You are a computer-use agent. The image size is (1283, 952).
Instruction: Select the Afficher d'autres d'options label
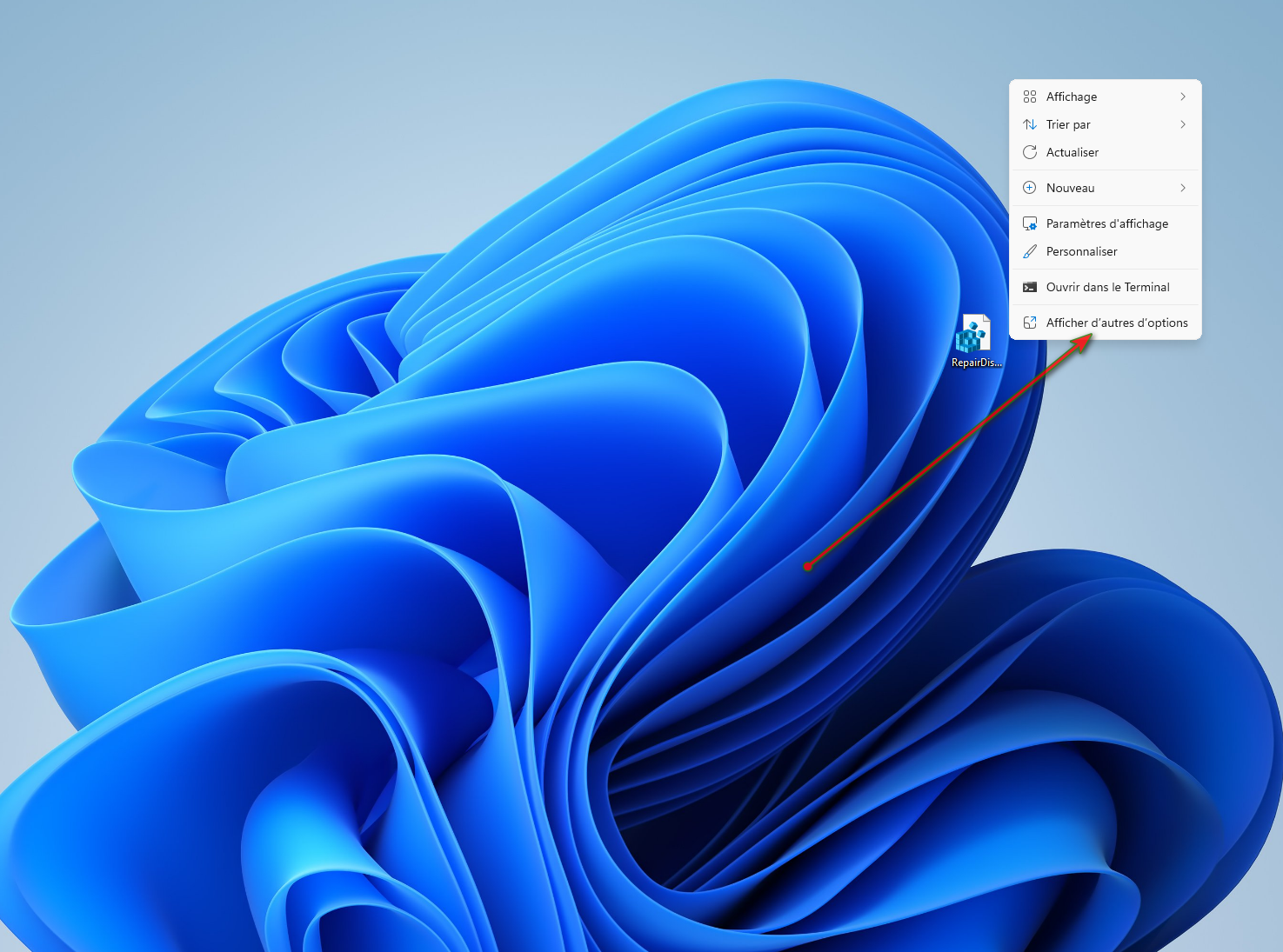1117,323
